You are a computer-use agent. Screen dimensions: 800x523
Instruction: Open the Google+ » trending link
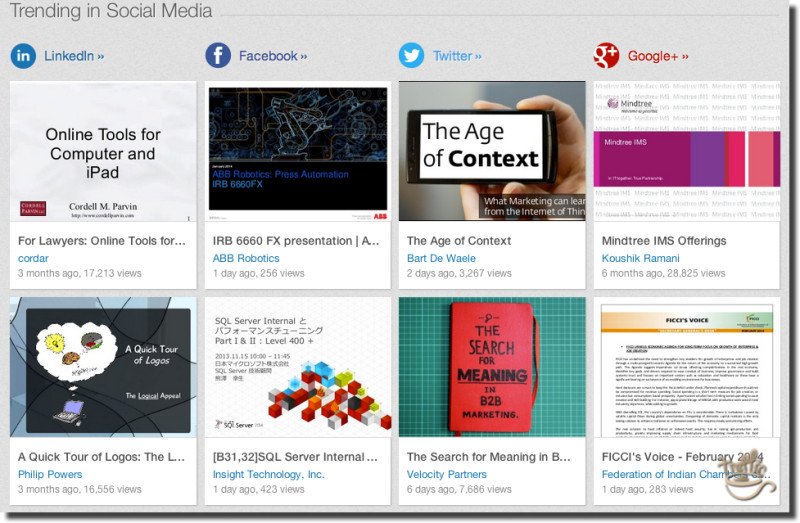point(658,56)
